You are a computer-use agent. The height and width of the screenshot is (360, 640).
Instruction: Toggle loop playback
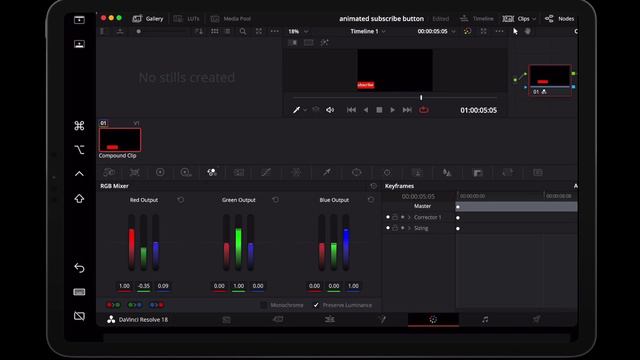(424, 110)
